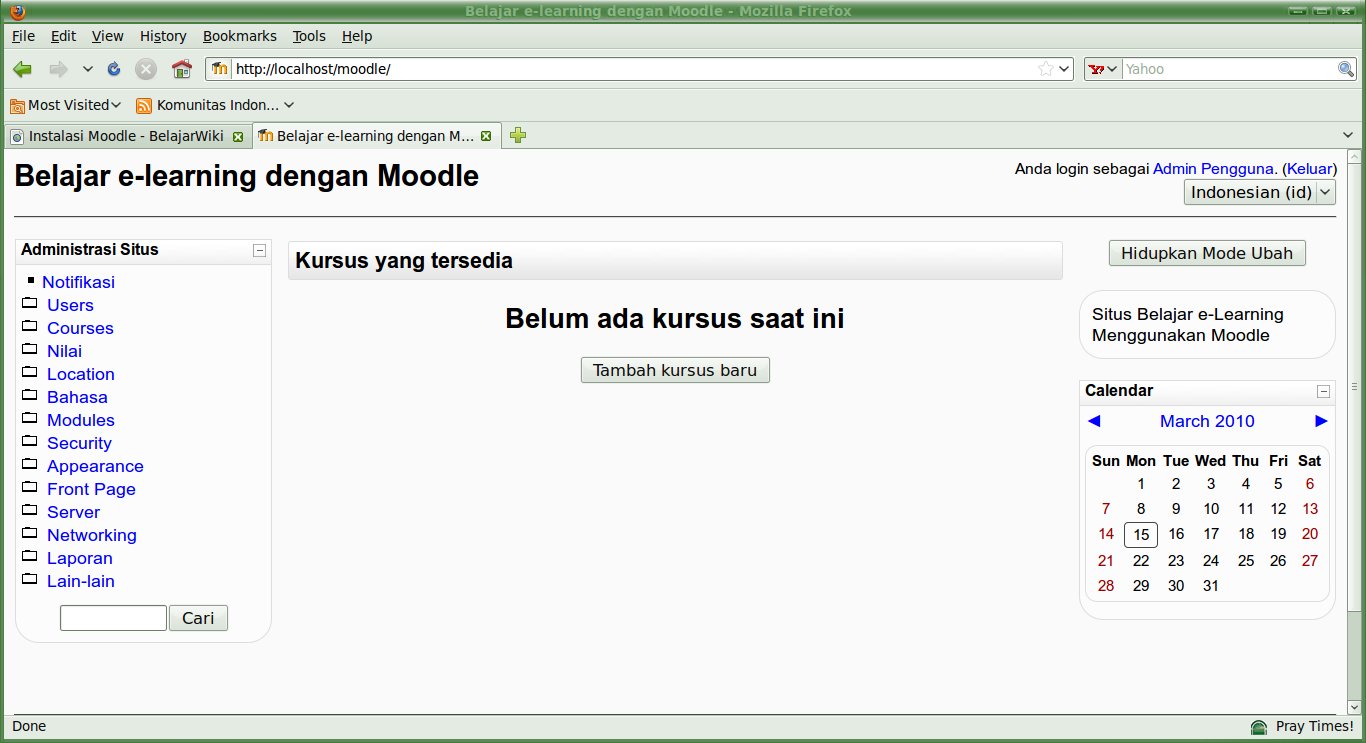Open the Admin Pengguna profile link

[1214, 169]
